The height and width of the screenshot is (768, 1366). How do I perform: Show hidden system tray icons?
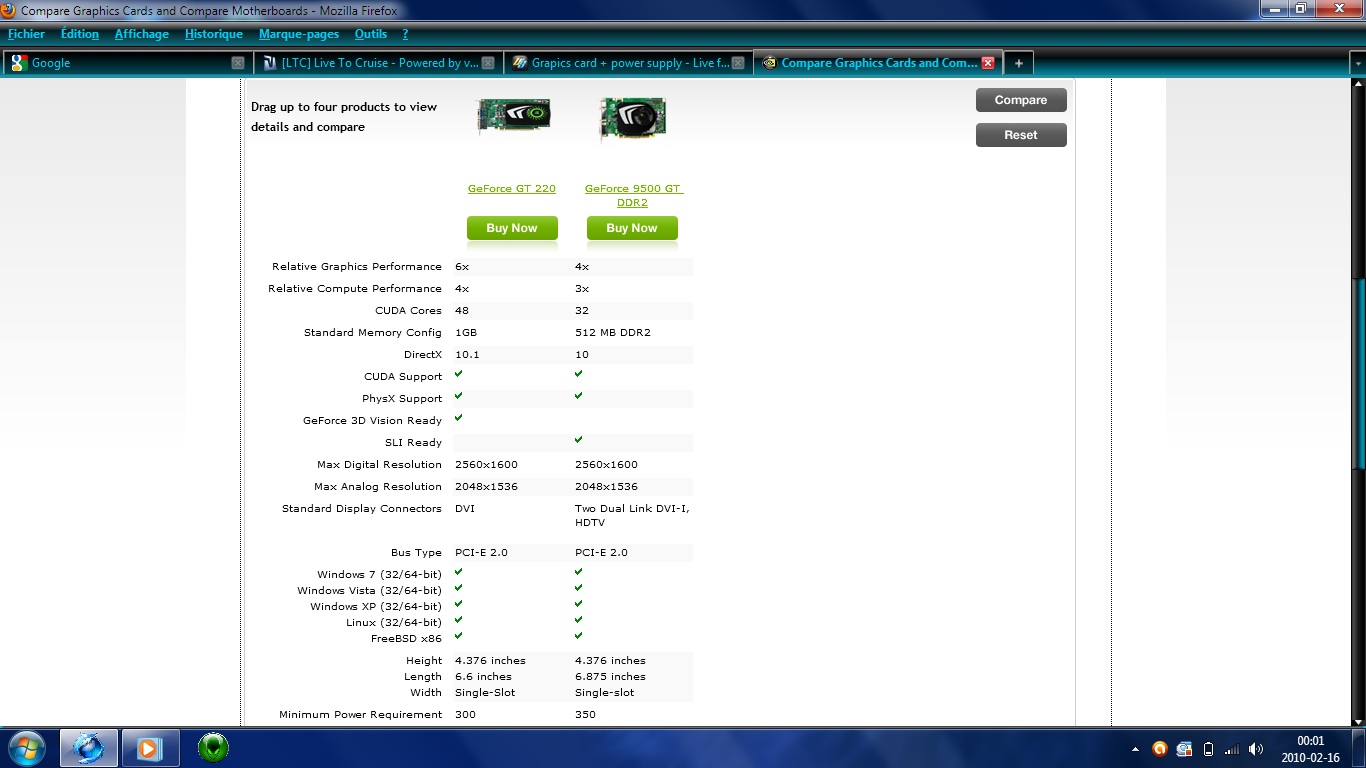[x=1135, y=748]
